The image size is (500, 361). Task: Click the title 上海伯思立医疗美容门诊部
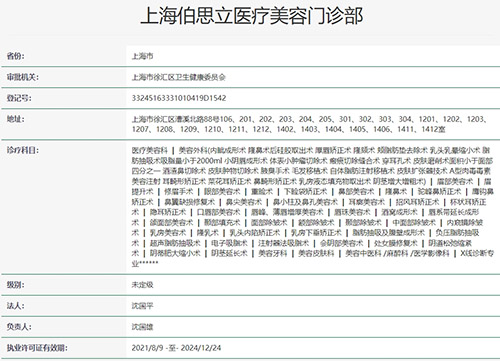pos(252,16)
